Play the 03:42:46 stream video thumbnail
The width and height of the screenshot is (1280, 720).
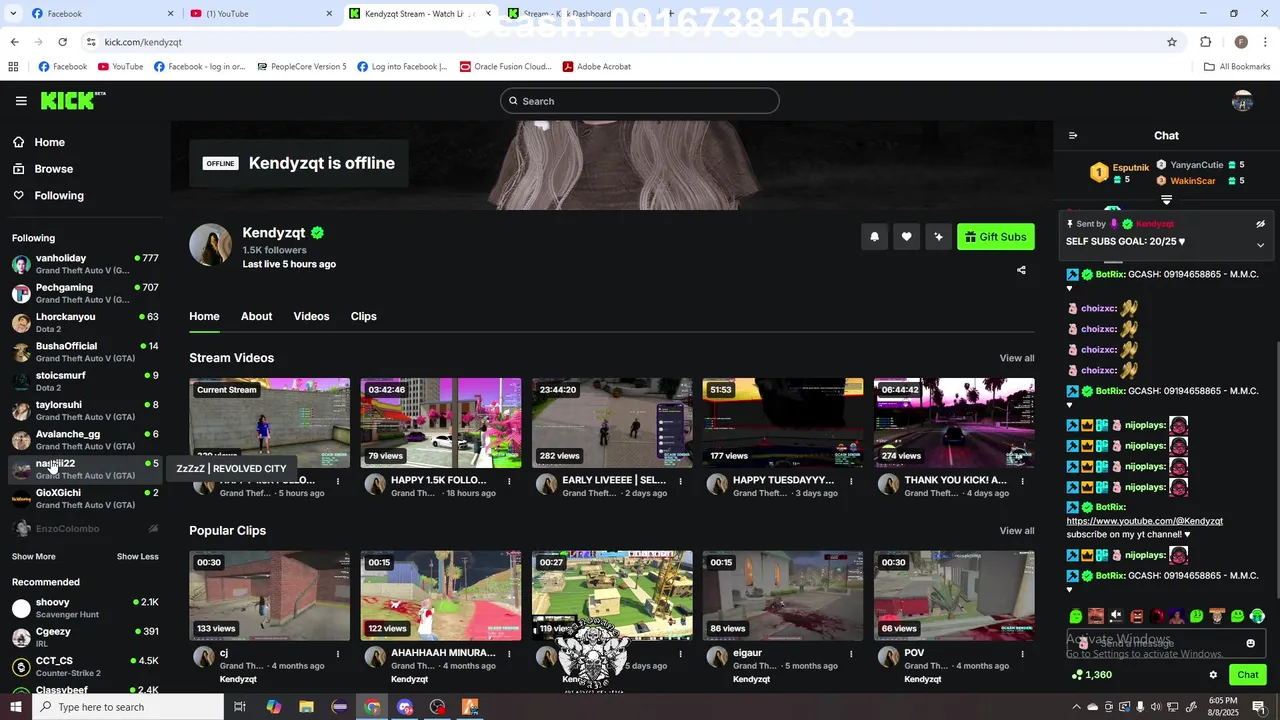pyautogui.click(x=441, y=423)
